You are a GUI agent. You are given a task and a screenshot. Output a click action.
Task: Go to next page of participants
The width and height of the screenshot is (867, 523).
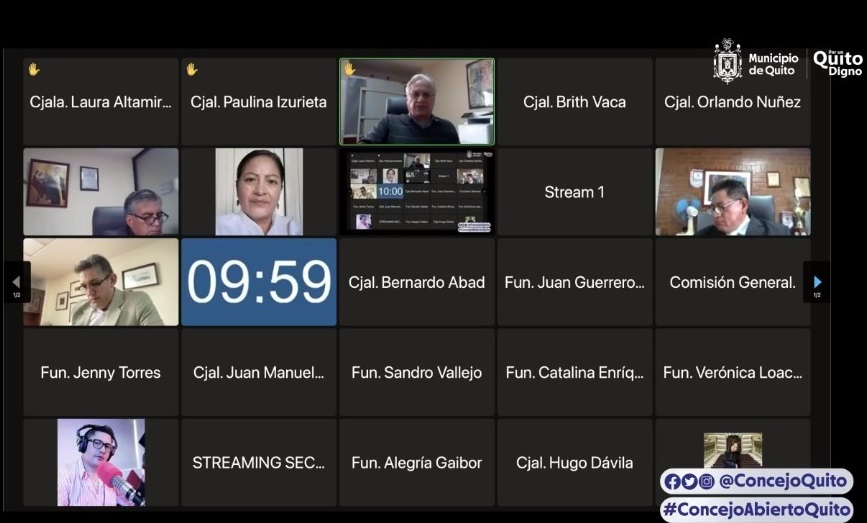click(817, 282)
